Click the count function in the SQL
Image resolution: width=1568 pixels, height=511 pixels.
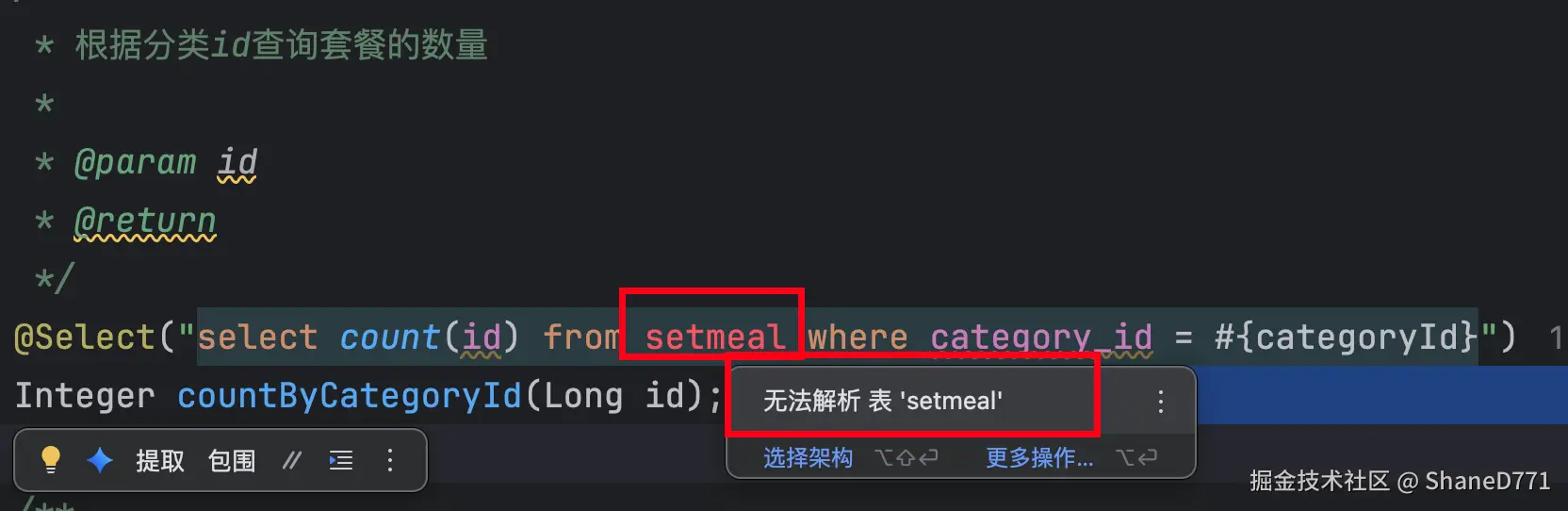click(389, 338)
